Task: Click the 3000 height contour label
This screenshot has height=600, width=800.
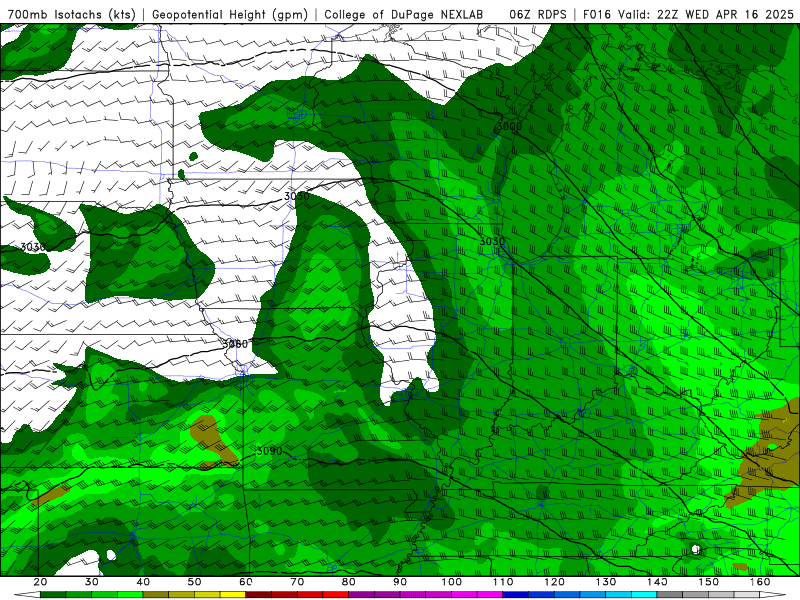Action: (x=509, y=126)
